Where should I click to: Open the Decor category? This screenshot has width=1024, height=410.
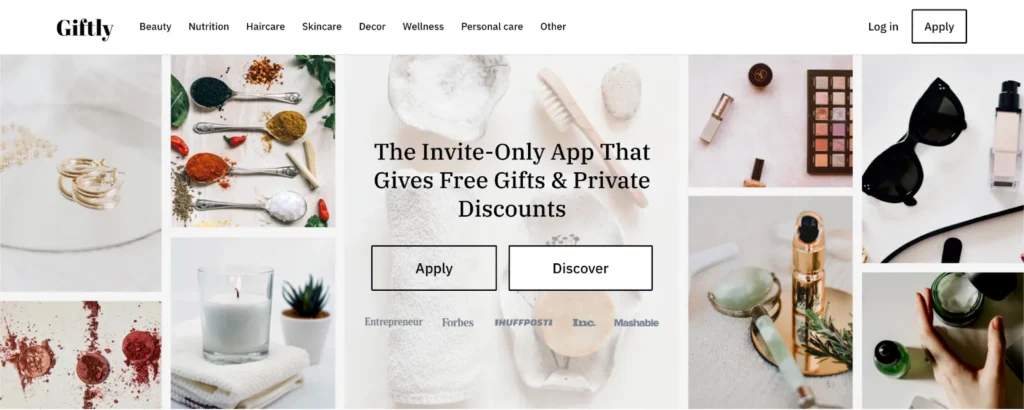pyautogui.click(x=372, y=27)
